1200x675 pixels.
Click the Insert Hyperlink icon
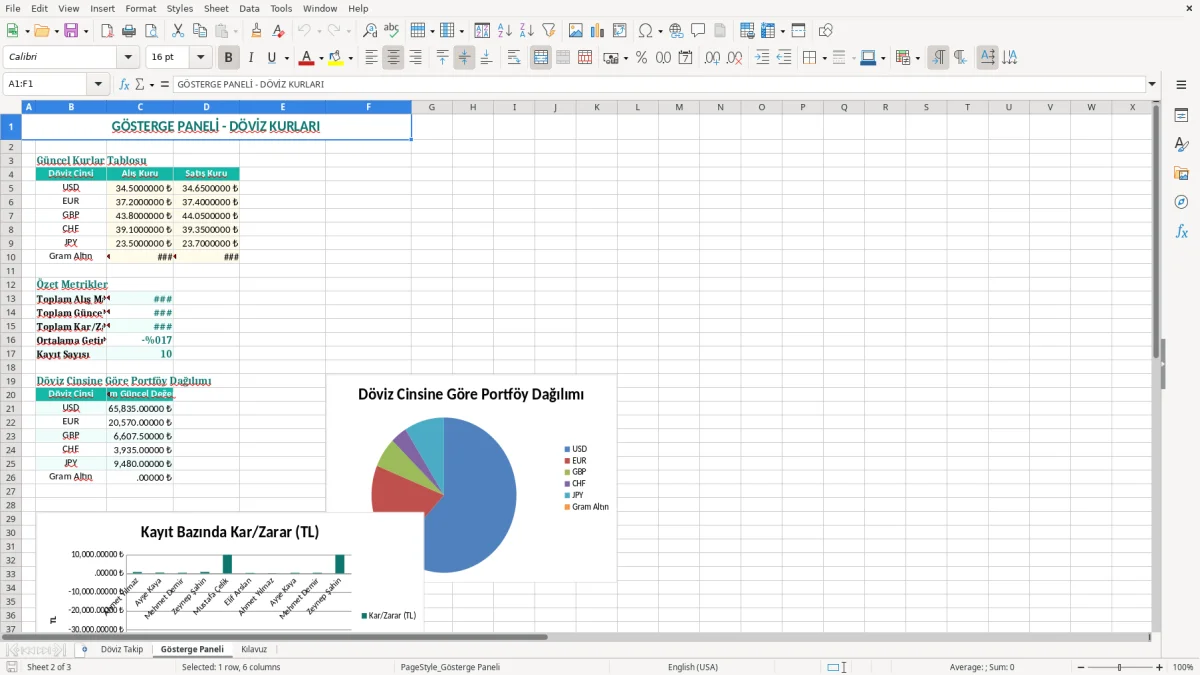[x=676, y=31]
